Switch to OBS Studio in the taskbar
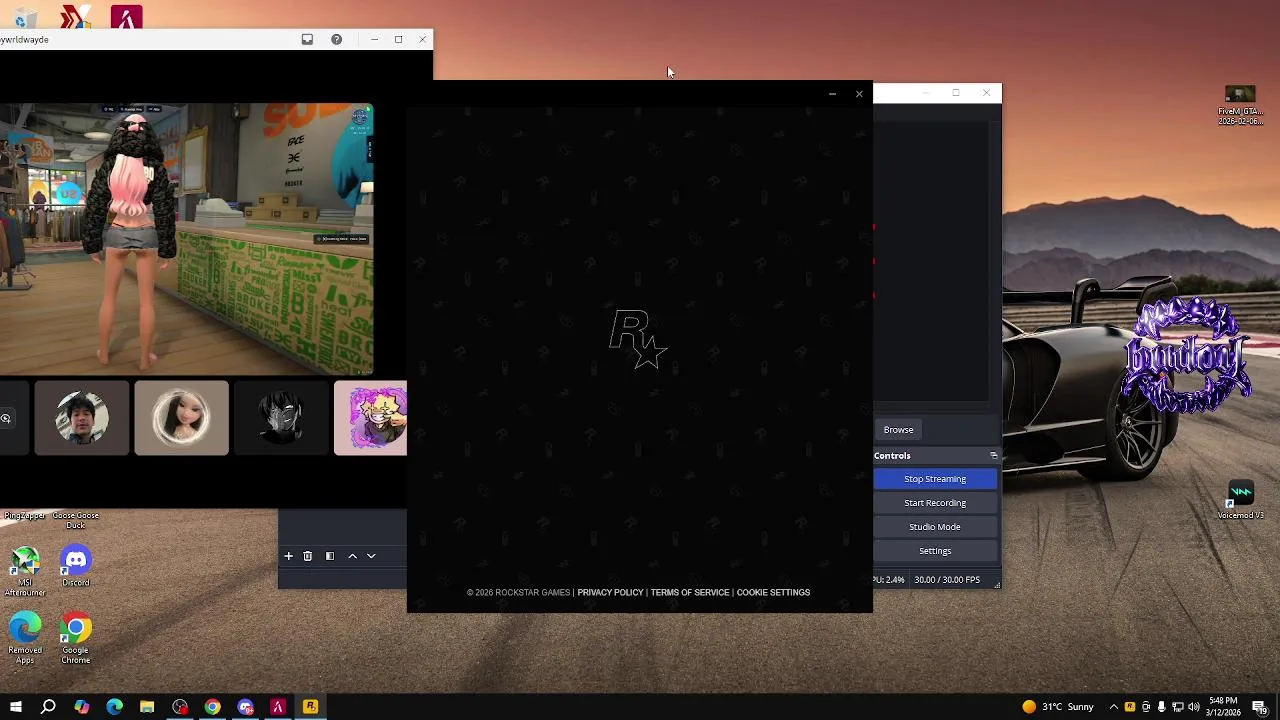Viewport: 1280px width, 720px height. point(180,707)
